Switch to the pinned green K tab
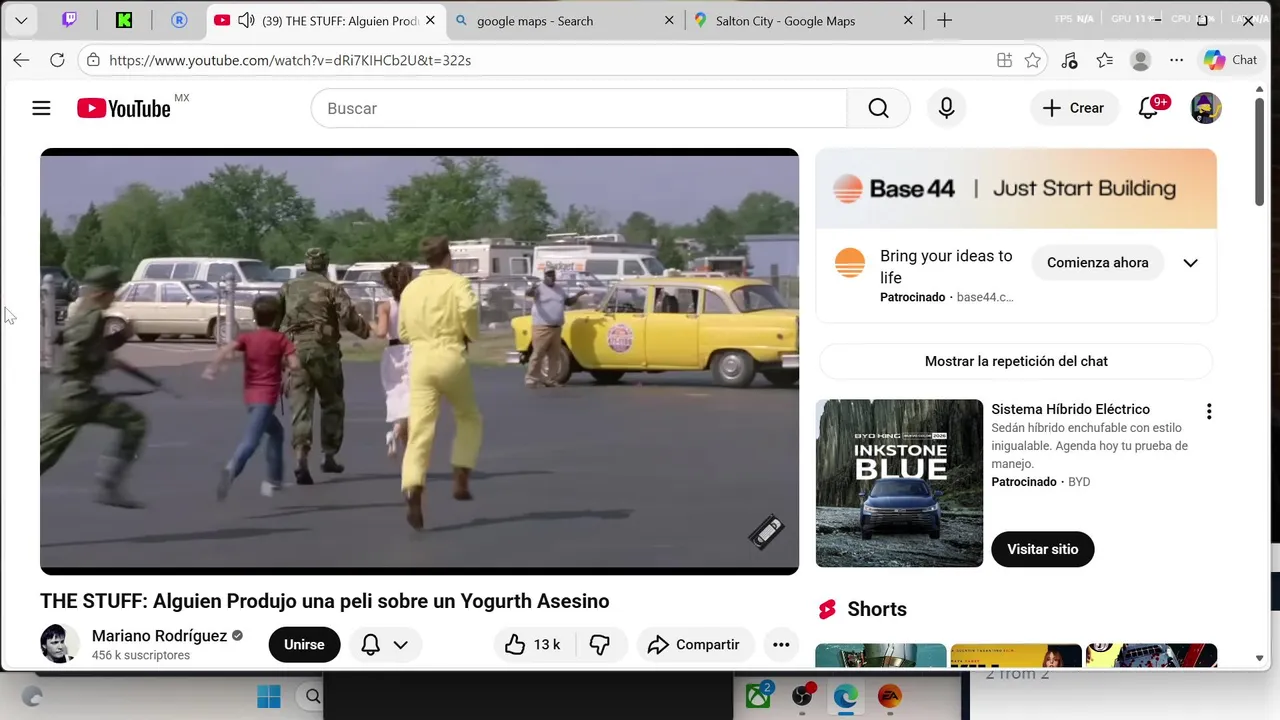The width and height of the screenshot is (1280, 720). click(x=124, y=20)
